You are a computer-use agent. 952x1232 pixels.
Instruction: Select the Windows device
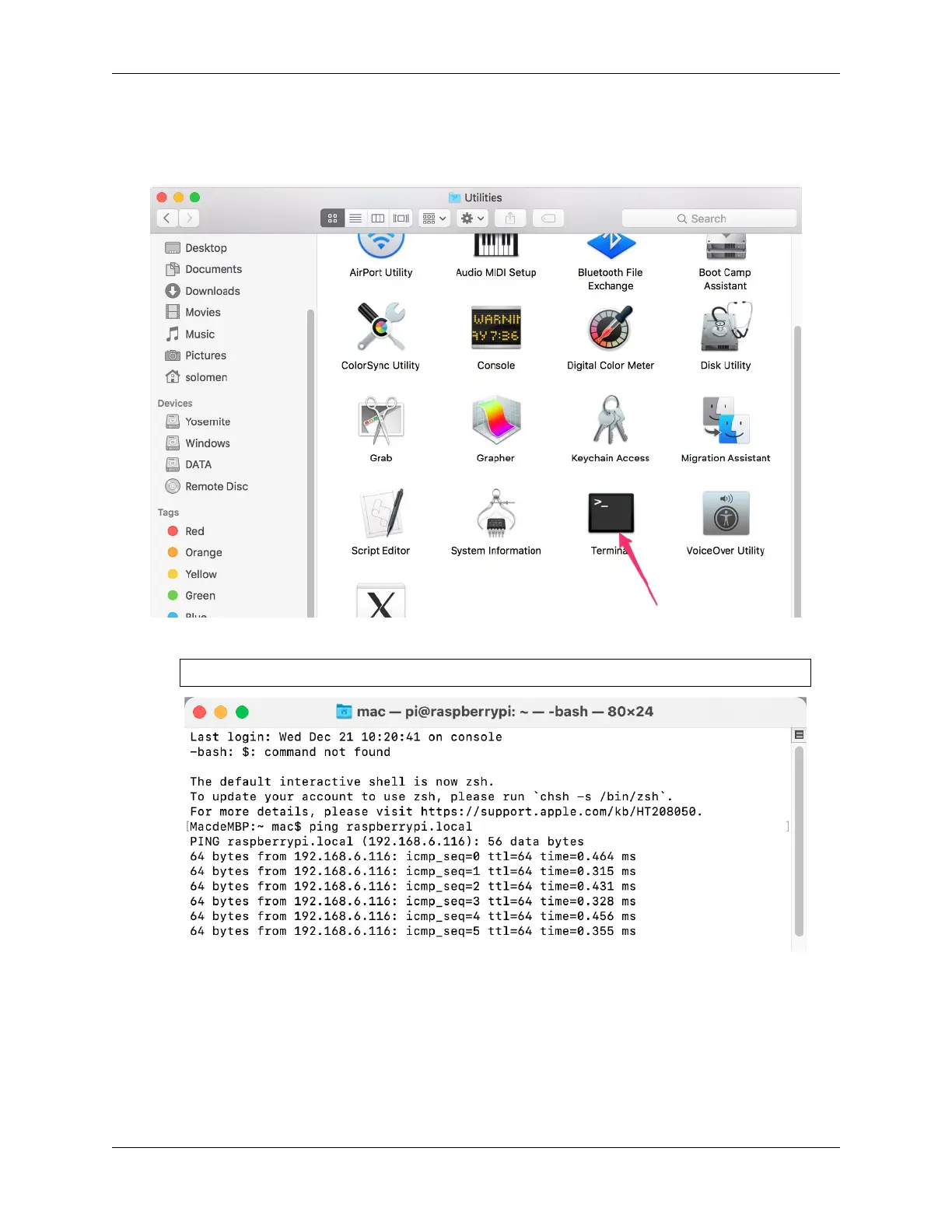[x=198, y=443]
